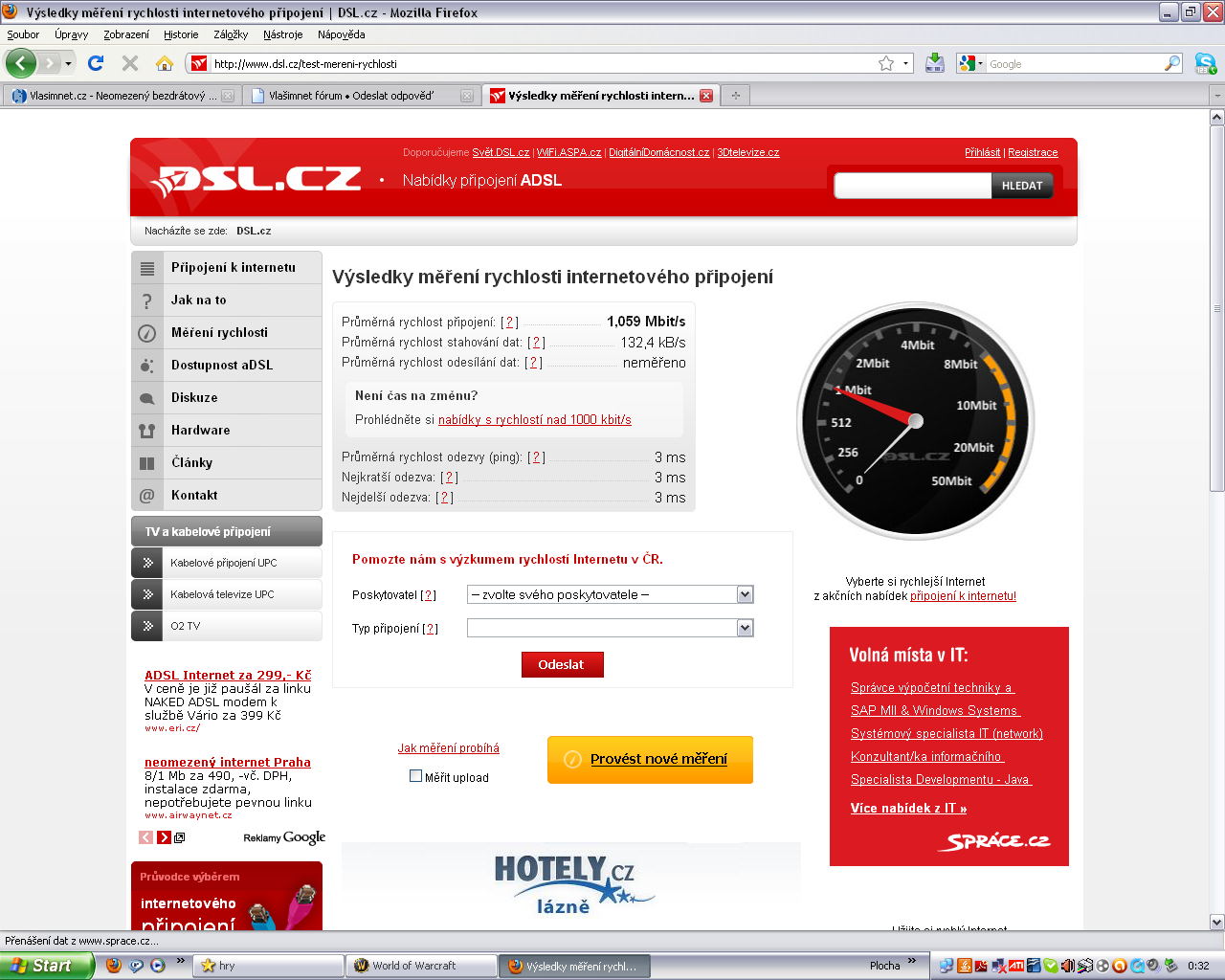Open help for Průměrná rychlost připojení [?]

[509, 323]
